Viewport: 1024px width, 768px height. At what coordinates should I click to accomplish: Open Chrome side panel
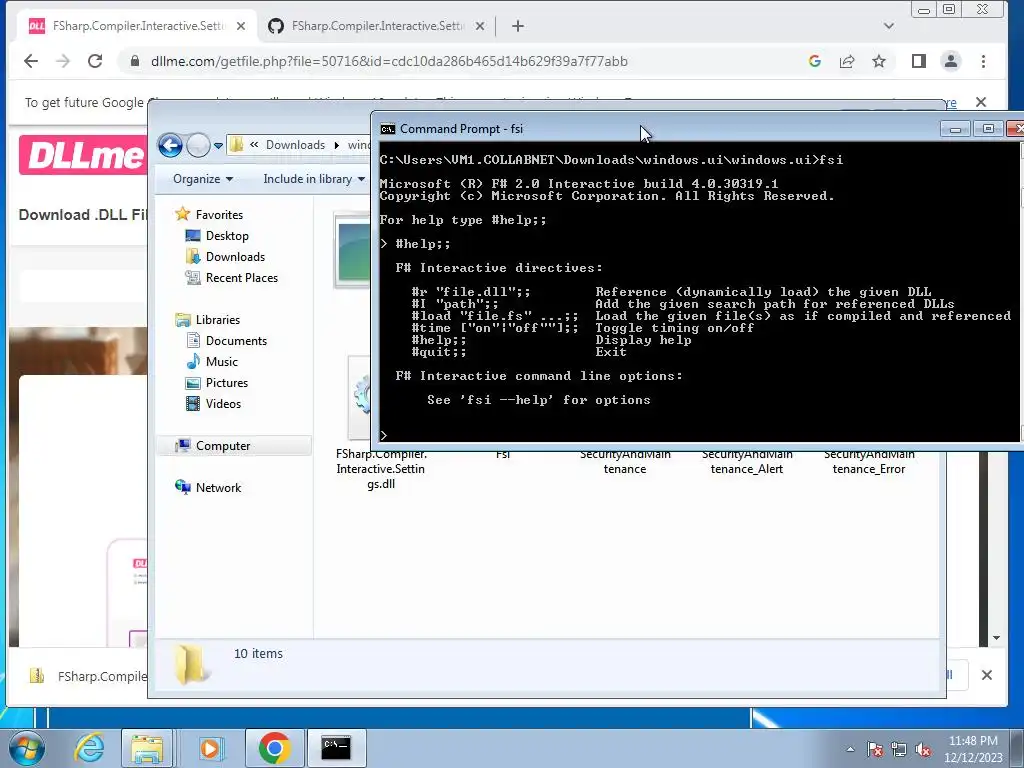919,61
